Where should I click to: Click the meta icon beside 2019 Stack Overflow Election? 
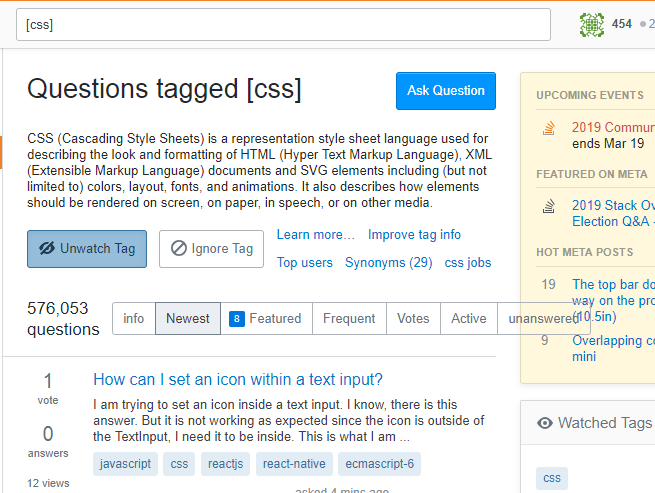549,207
